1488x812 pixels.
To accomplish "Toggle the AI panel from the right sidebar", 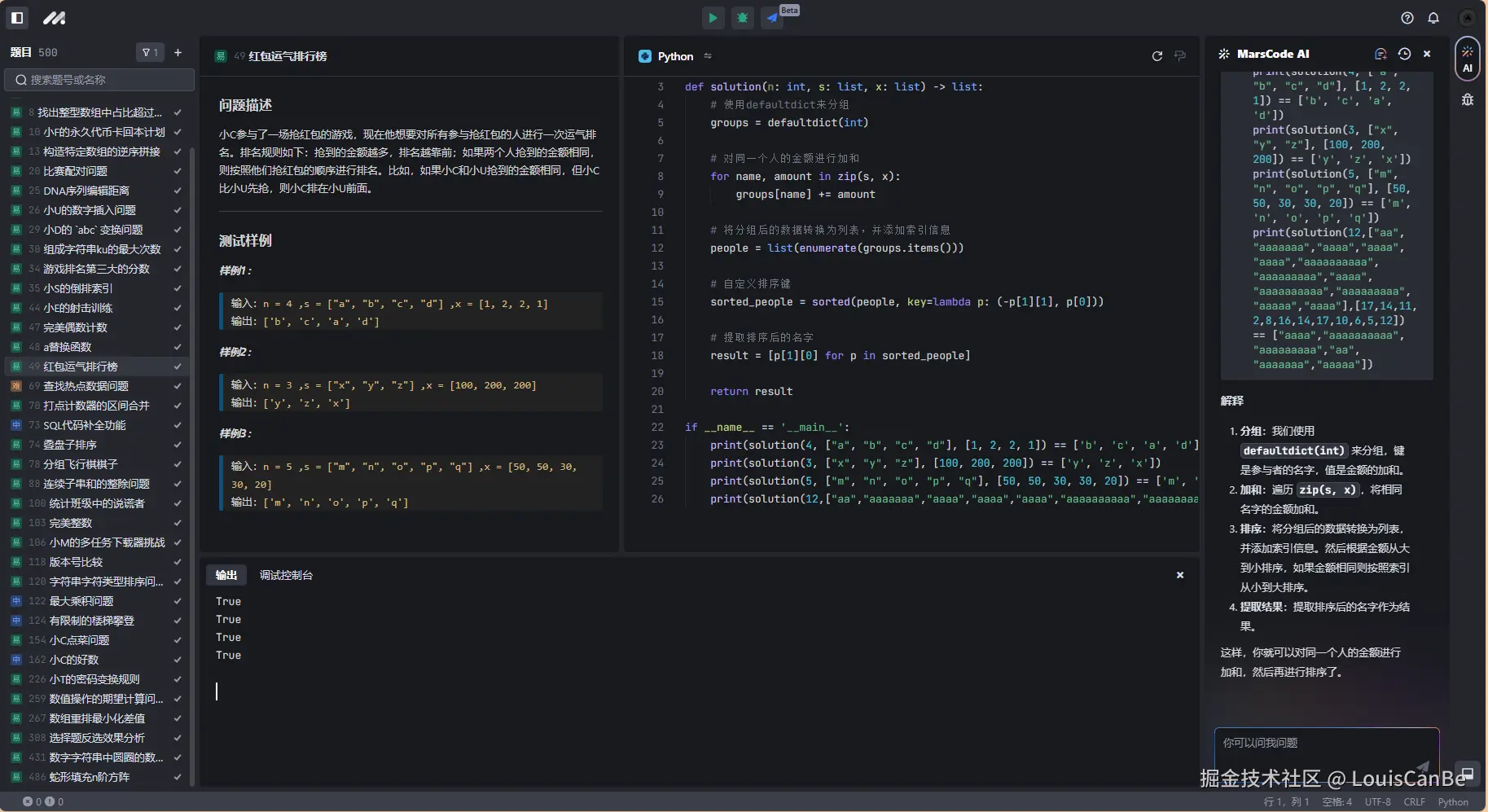I will click(1467, 59).
